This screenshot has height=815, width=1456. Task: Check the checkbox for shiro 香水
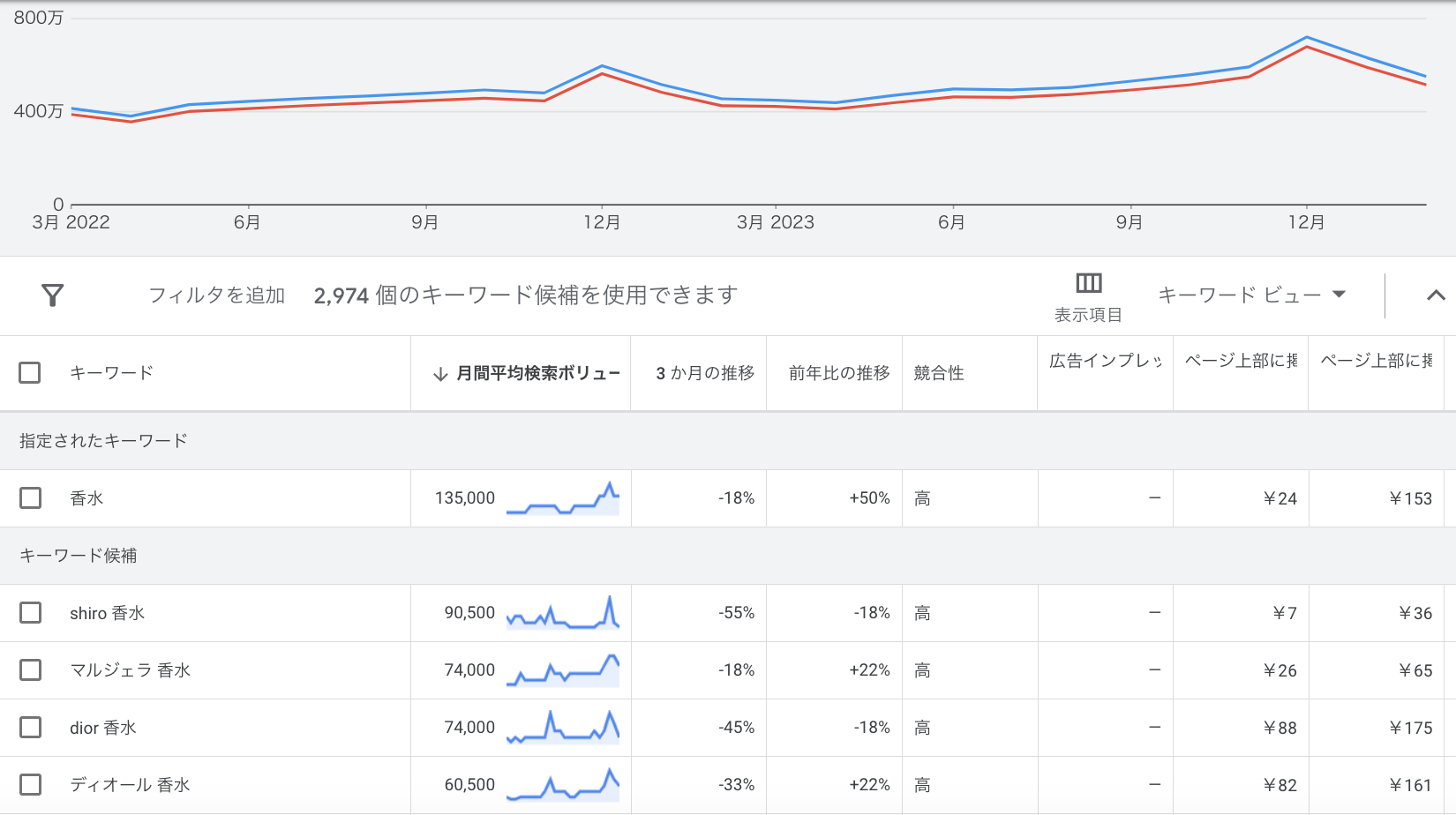click(29, 612)
